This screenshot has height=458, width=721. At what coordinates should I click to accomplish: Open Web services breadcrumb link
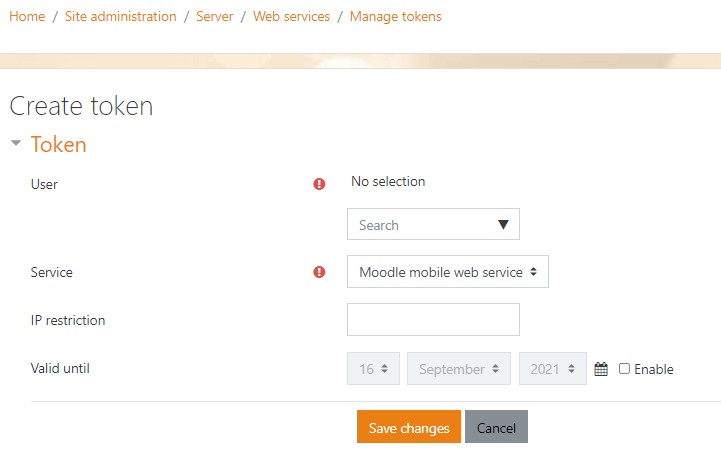[292, 17]
